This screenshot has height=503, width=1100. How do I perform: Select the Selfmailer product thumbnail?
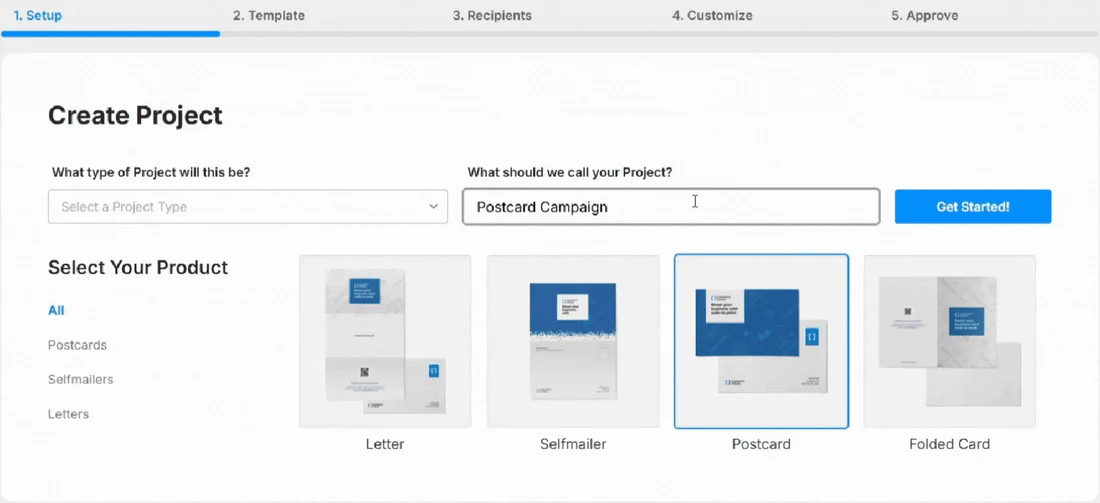573,342
